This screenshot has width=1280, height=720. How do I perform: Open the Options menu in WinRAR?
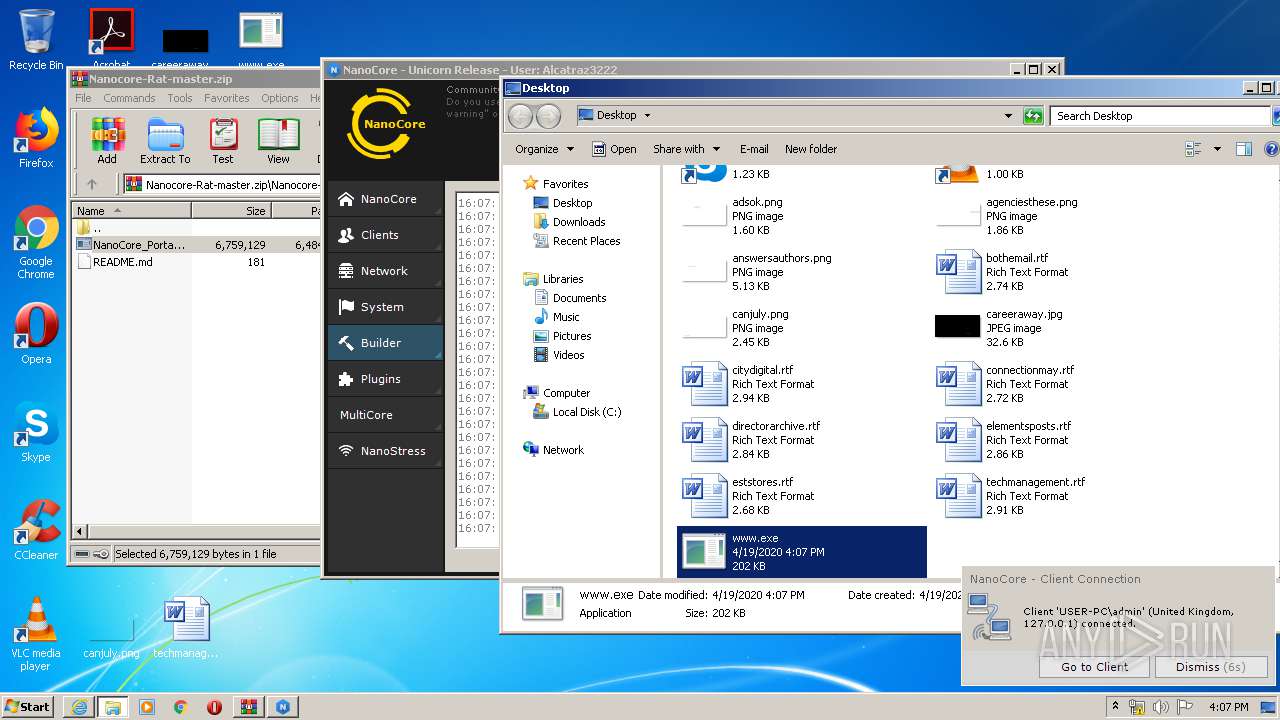(280, 98)
